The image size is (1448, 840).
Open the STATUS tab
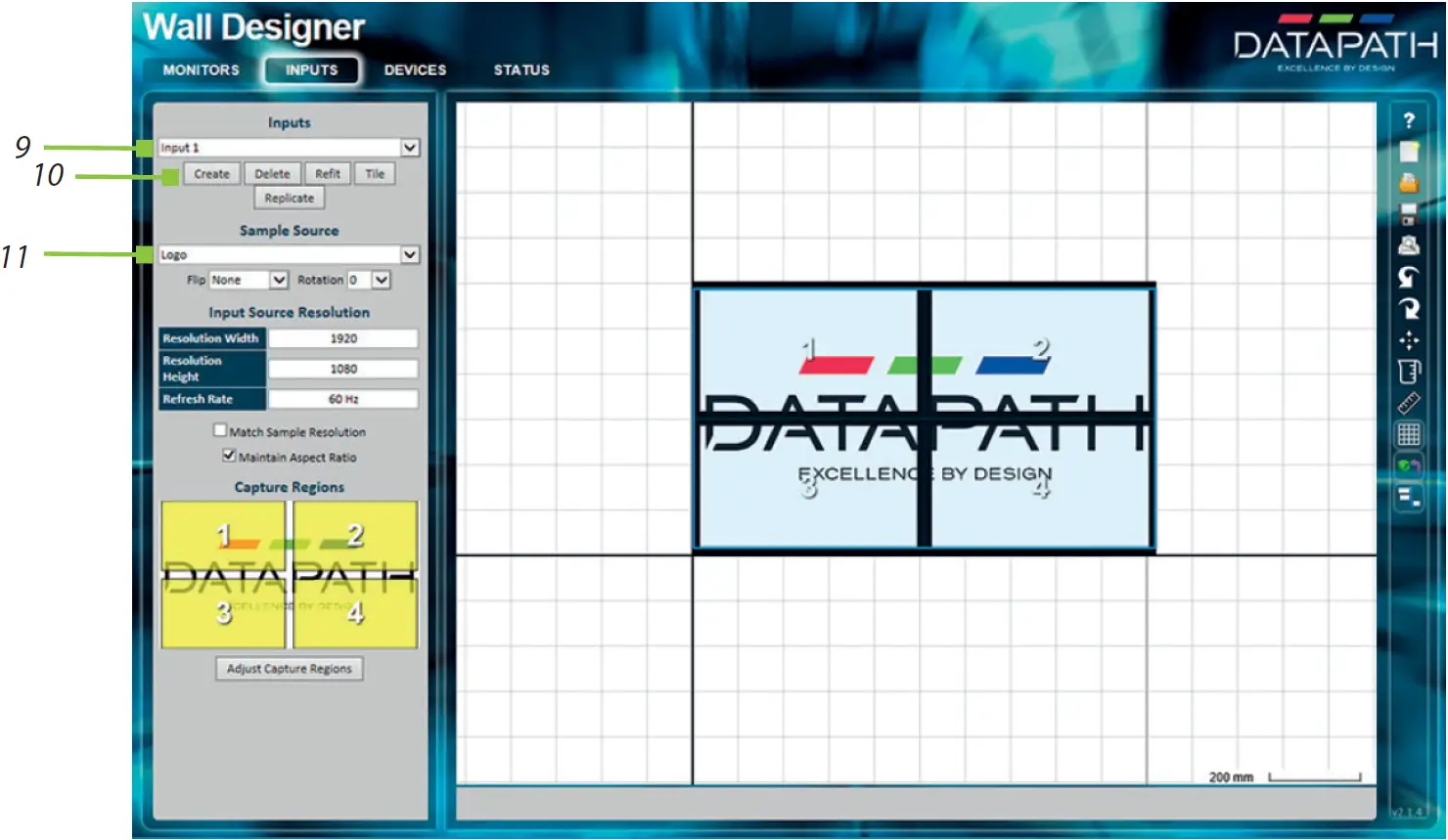click(521, 70)
